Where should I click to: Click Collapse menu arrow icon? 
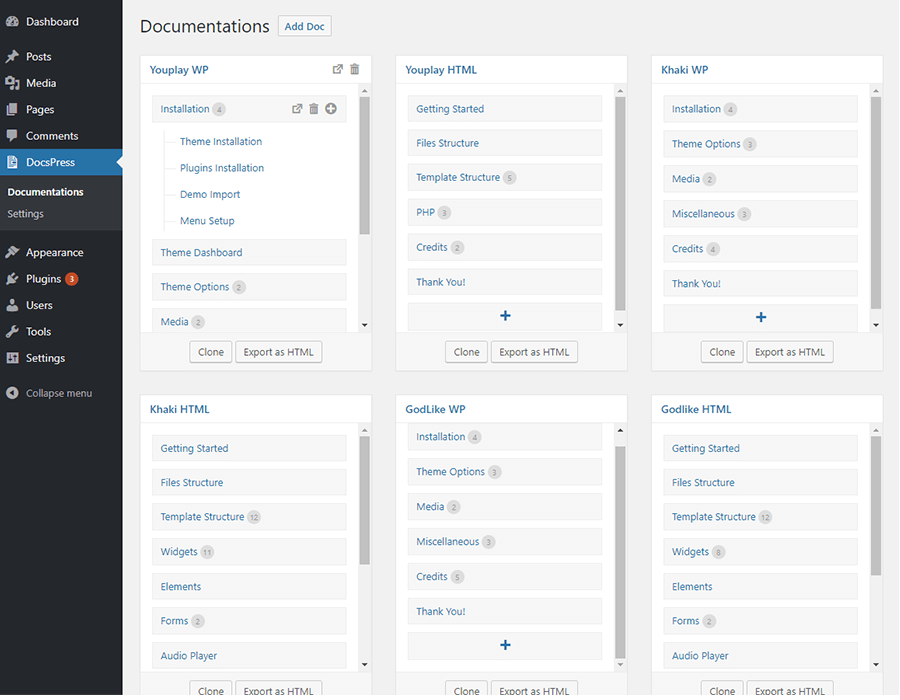(12, 393)
